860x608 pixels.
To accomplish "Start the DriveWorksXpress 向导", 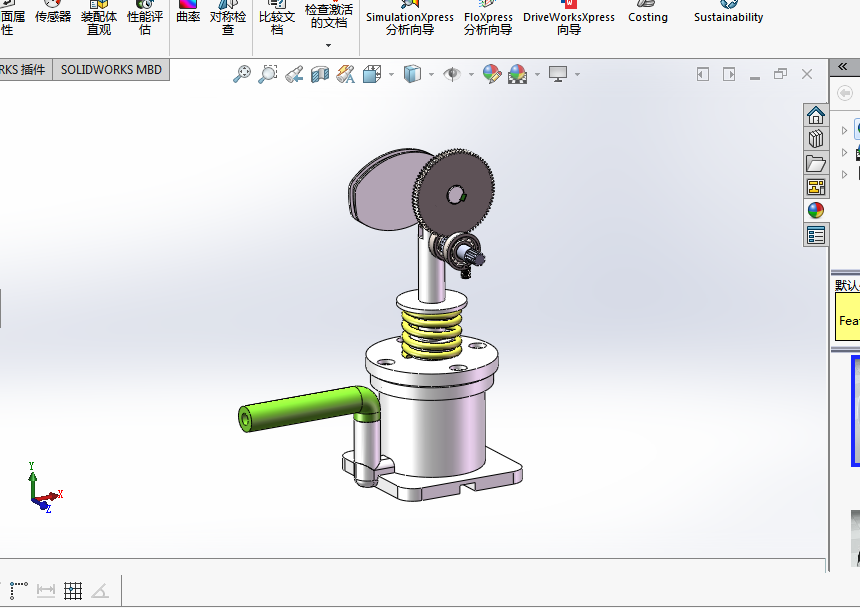I will pos(569,19).
